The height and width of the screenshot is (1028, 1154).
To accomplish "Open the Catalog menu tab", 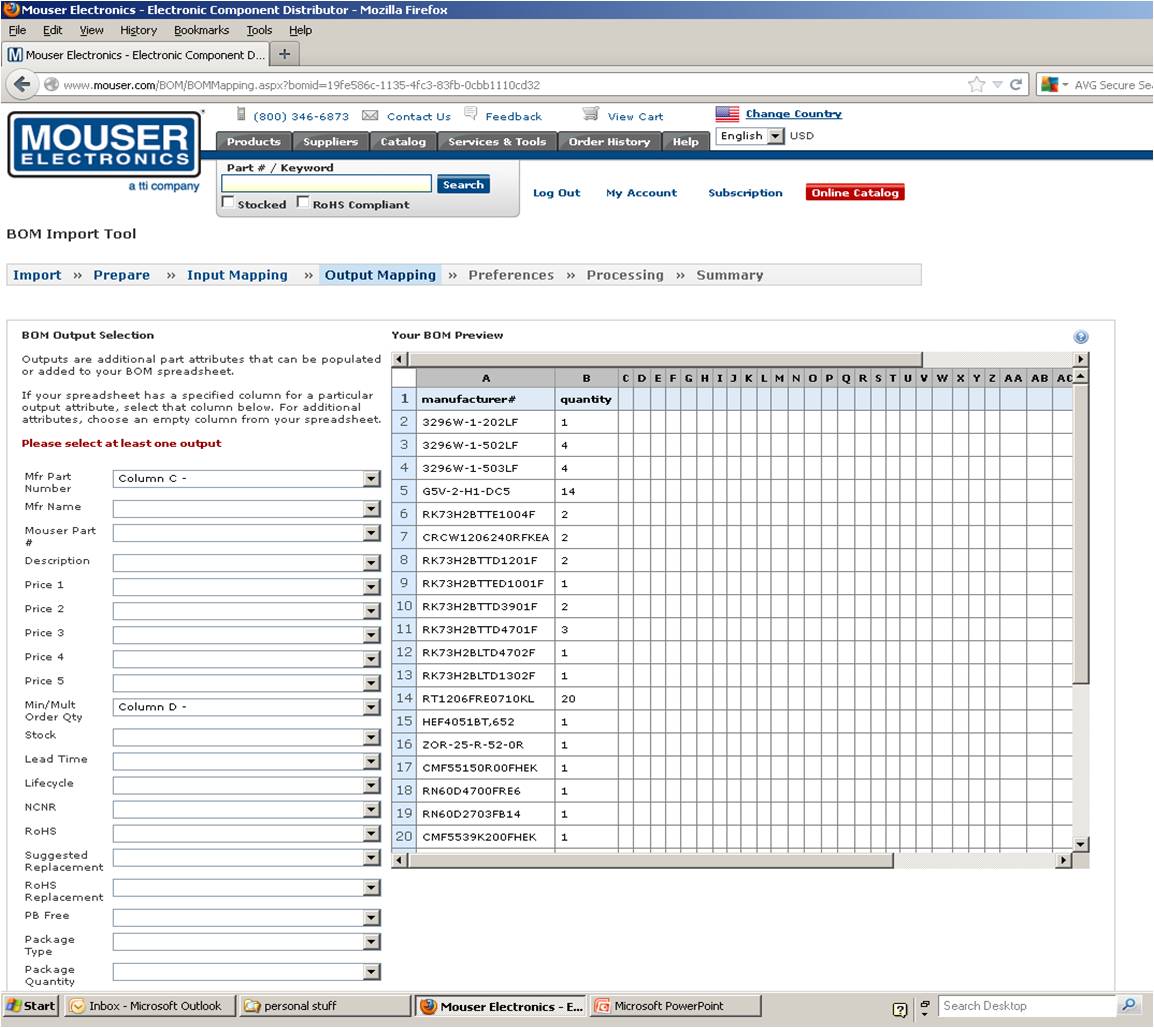I will tap(403, 141).
